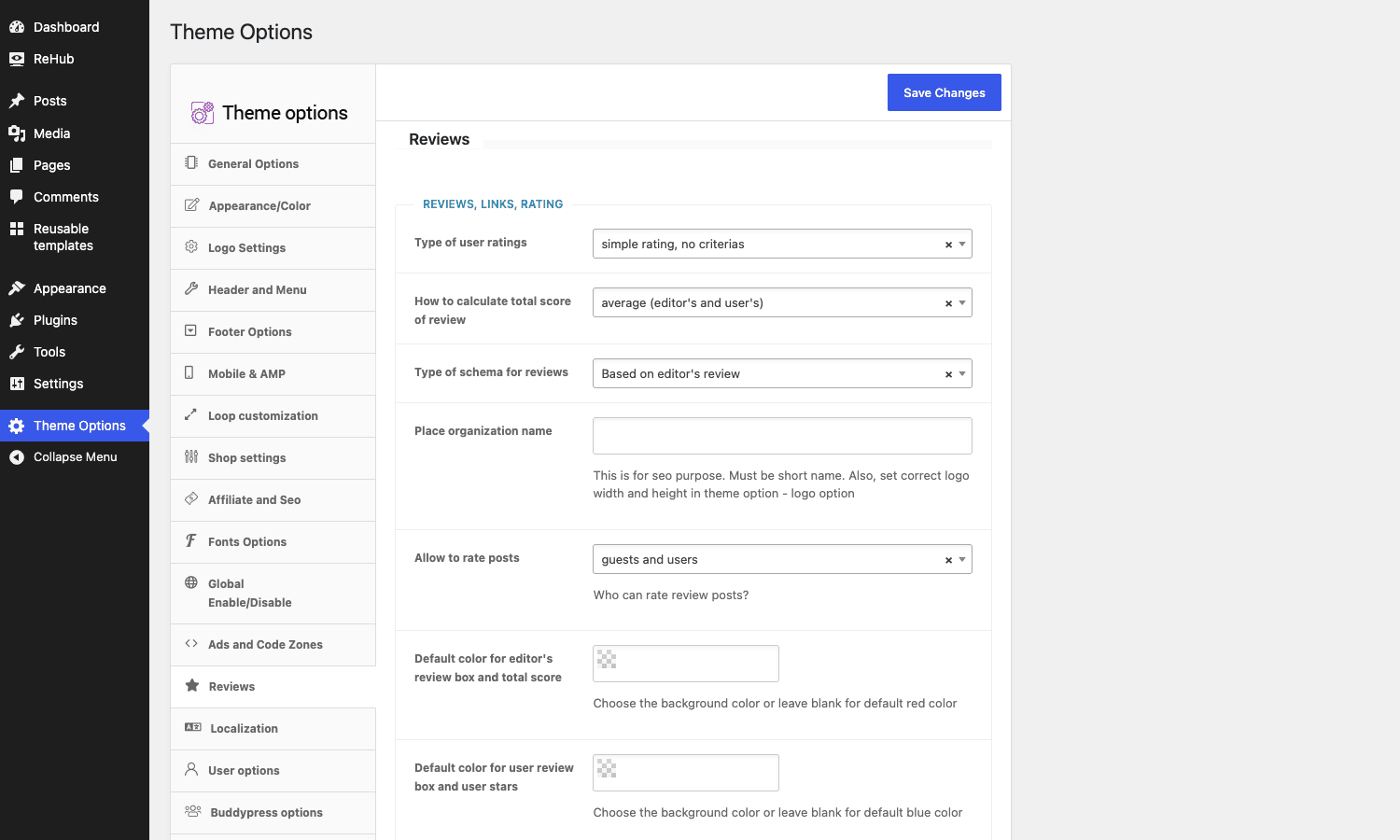The height and width of the screenshot is (840, 1400).
Task: Click the Fonts Options letter icon
Action: 191,540
